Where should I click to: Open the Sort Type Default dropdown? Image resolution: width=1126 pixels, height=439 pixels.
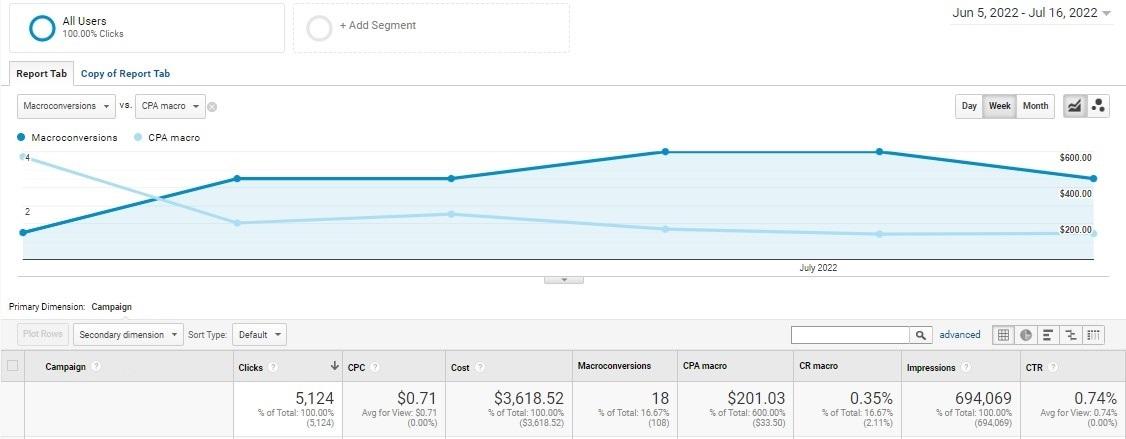(x=259, y=335)
